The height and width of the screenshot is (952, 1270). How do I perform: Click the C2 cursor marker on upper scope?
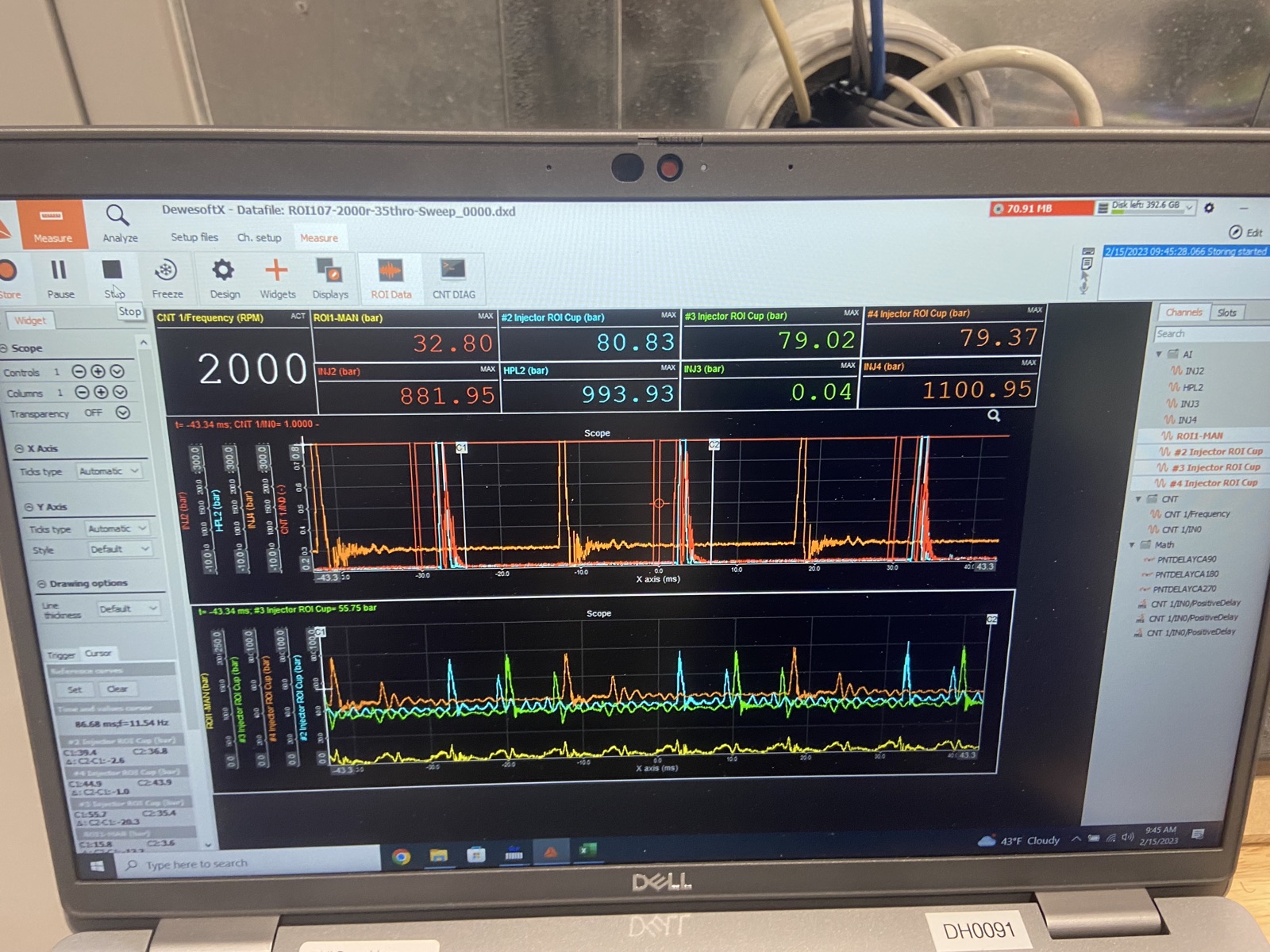coord(714,445)
